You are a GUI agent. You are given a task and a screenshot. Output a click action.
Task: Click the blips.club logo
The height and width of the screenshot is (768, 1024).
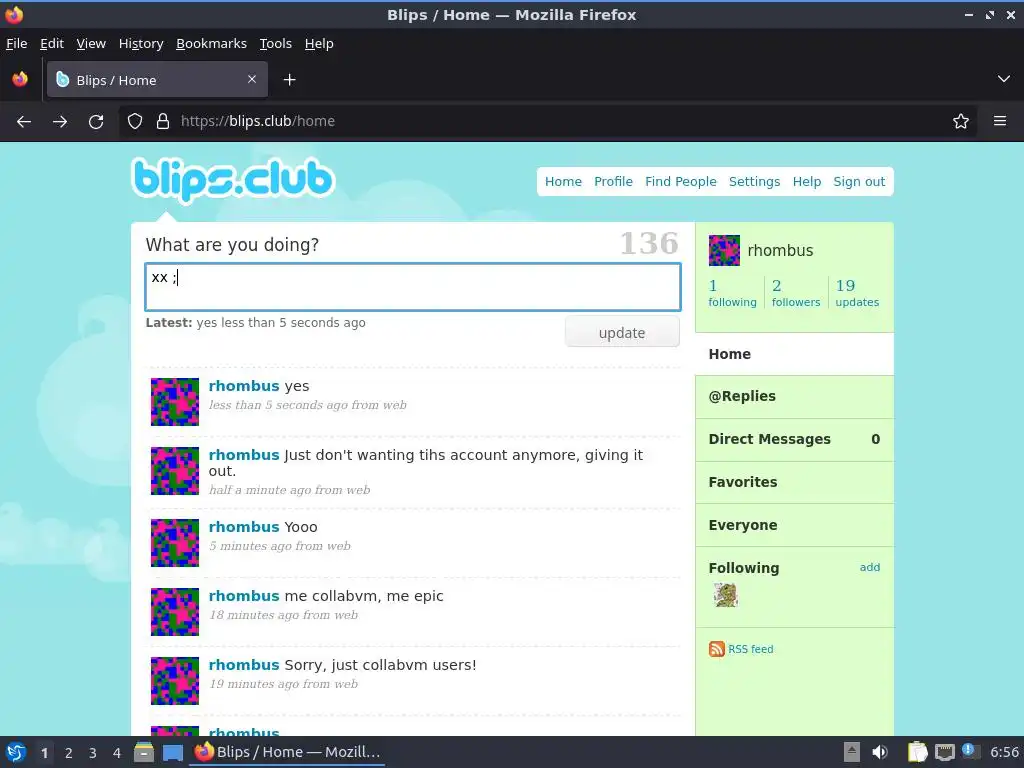coord(233,179)
